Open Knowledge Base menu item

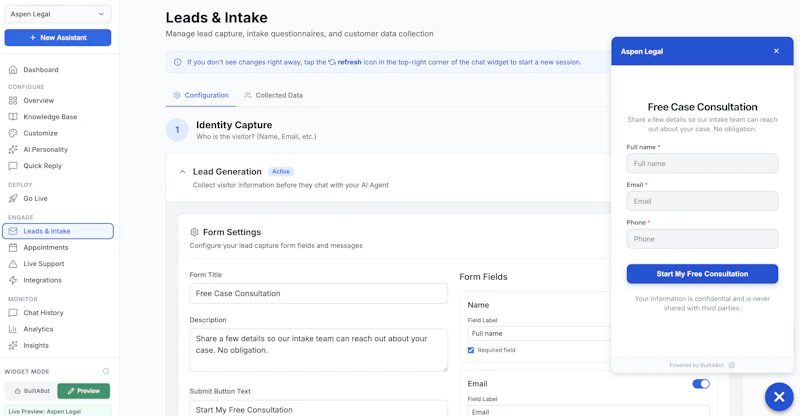(50, 117)
